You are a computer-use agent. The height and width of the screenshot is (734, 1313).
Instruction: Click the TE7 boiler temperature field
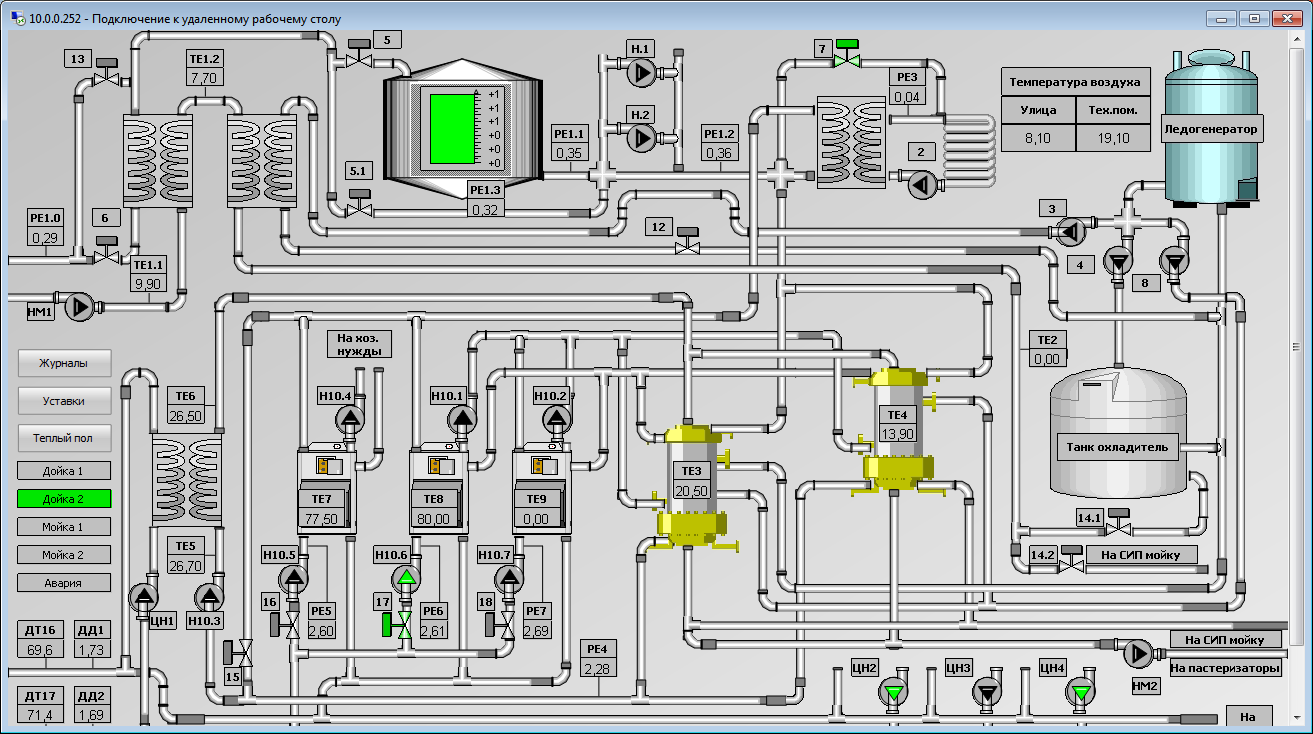322,519
